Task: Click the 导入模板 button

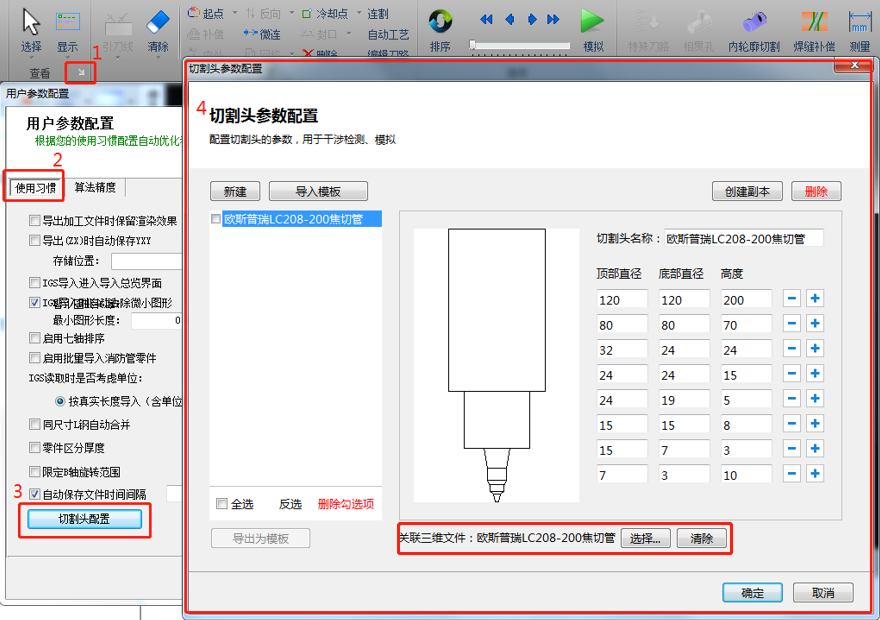Action: [318, 191]
